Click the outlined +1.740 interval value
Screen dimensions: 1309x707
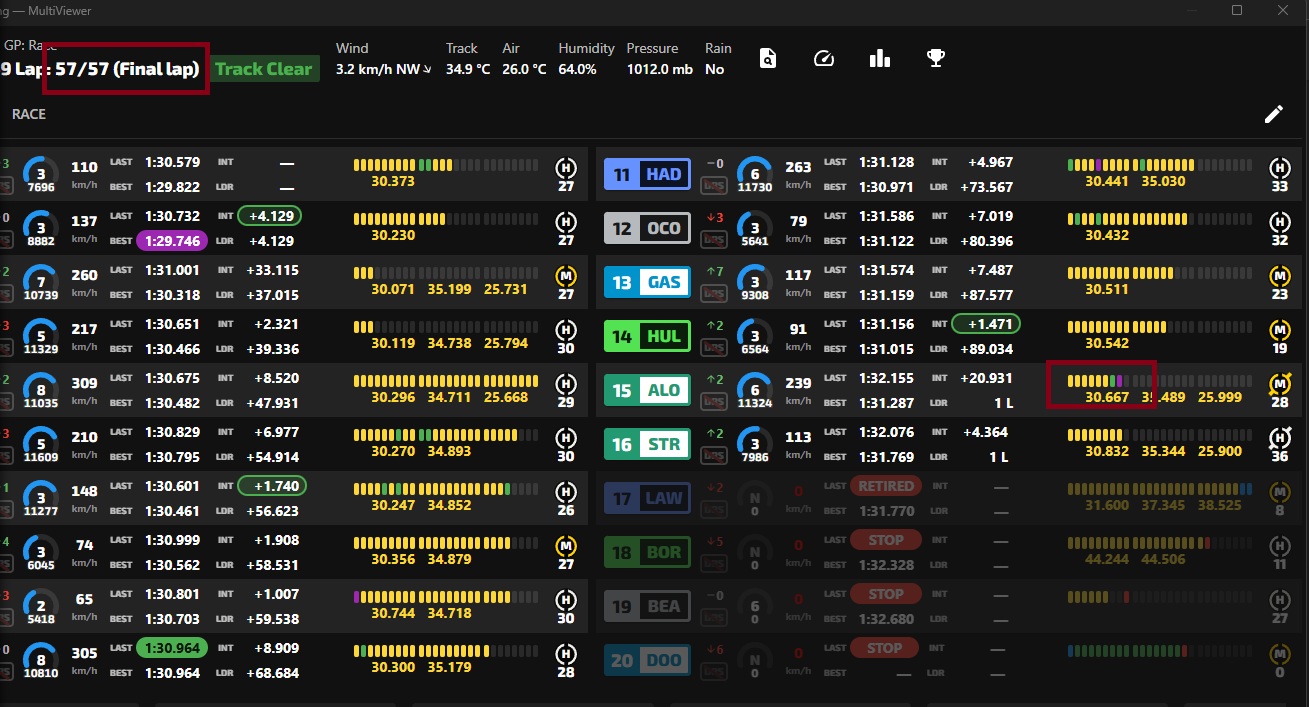[x=272, y=486]
